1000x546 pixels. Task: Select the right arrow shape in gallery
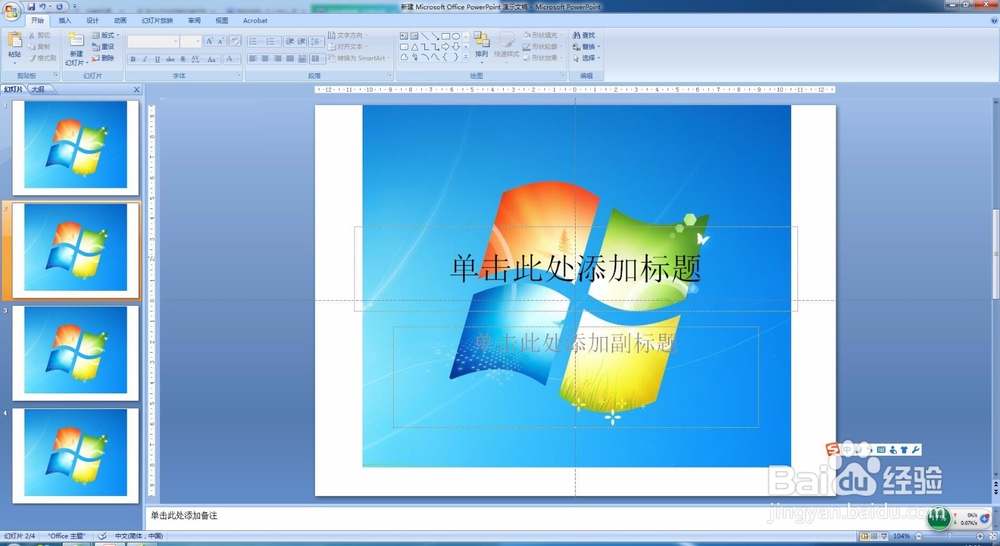coord(445,47)
